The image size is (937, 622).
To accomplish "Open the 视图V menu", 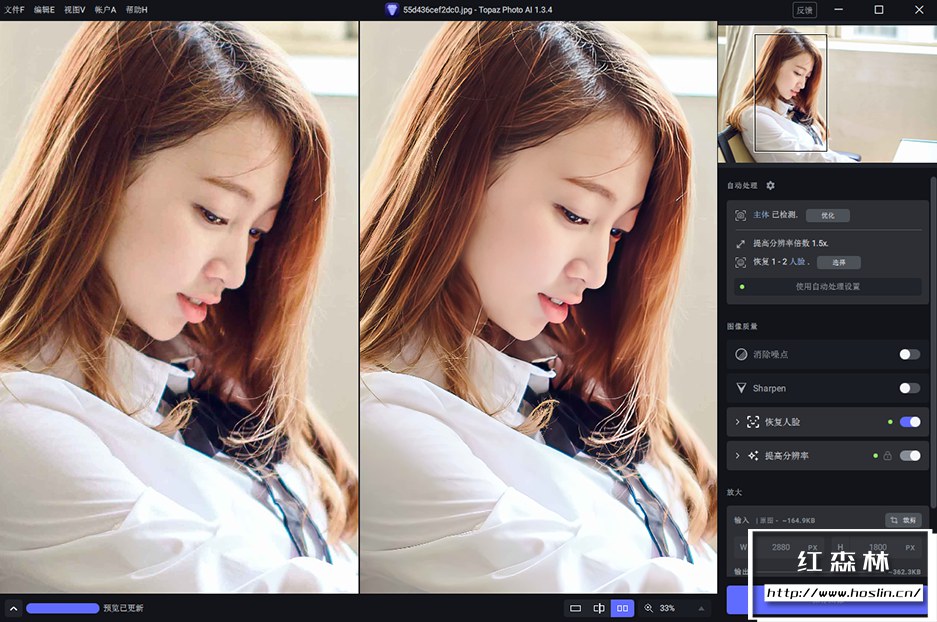I will (x=75, y=10).
